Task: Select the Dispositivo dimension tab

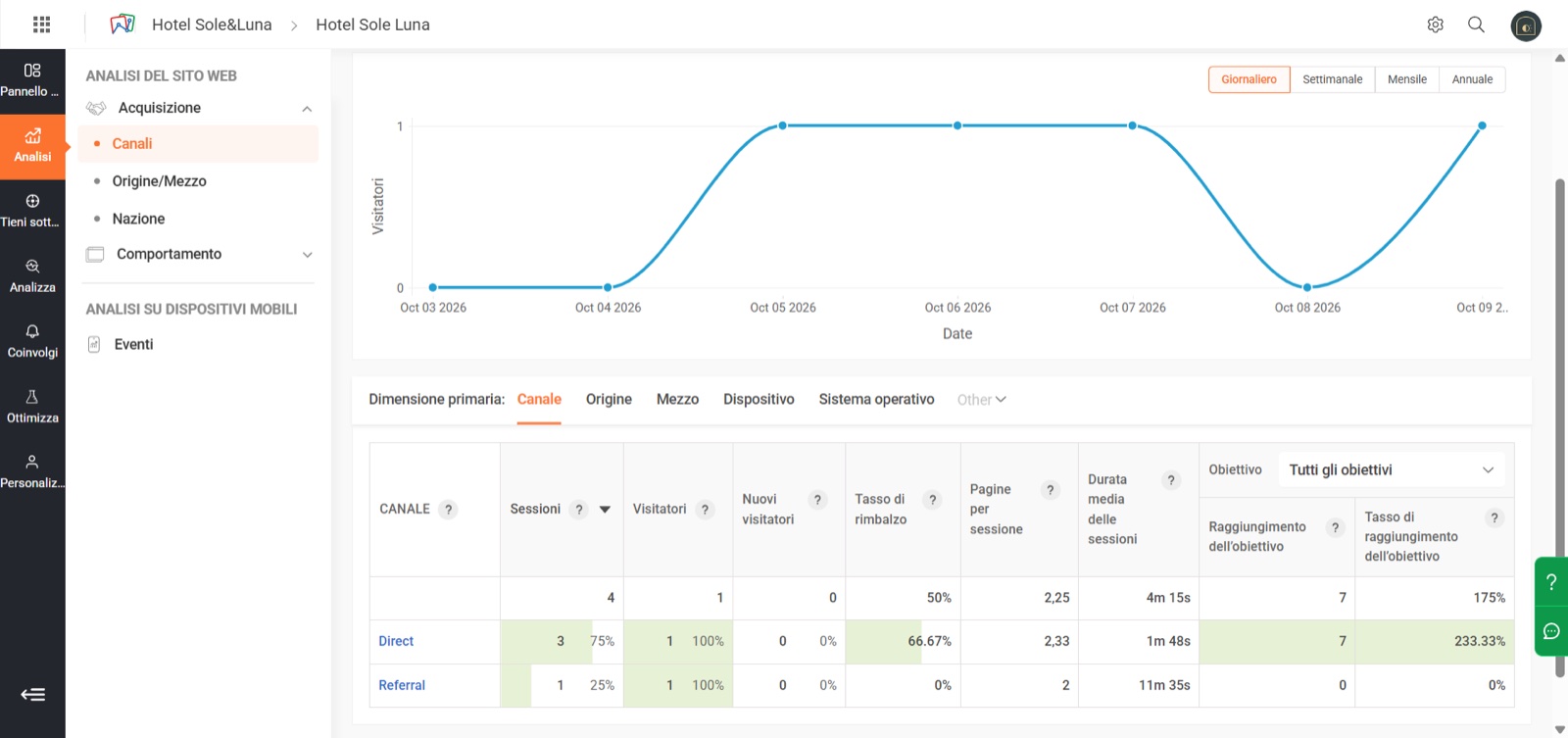Action: [x=759, y=400]
